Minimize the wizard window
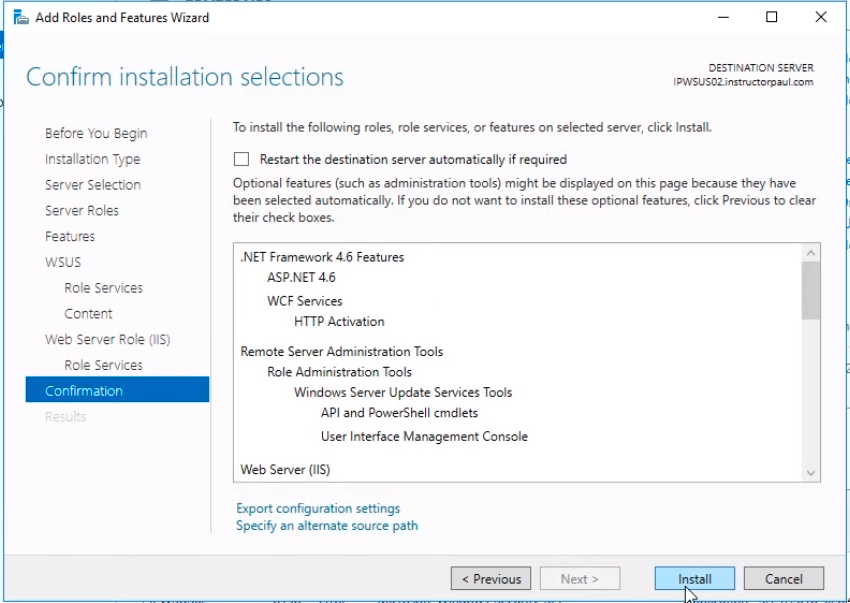 (x=723, y=17)
